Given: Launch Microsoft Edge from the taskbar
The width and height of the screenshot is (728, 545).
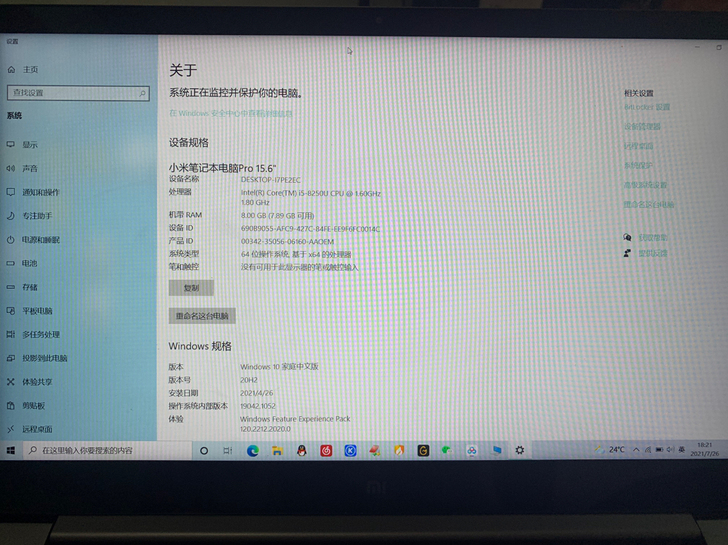Looking at the screenshot, I should 253,450.
